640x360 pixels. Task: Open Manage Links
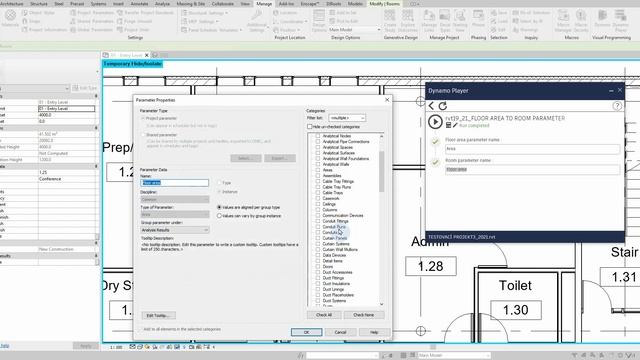(x=429, y=21)
